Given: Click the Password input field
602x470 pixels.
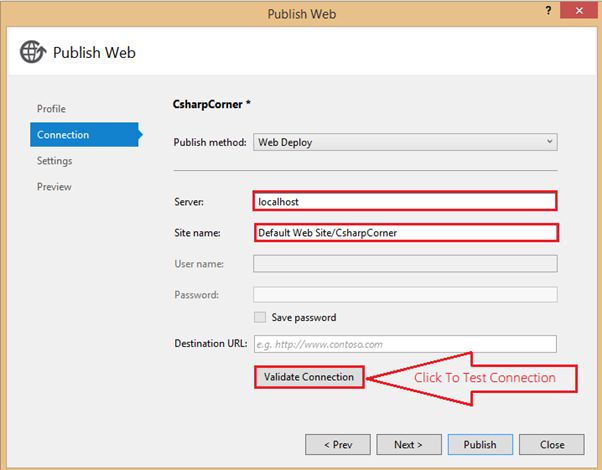Looking at the screenshot, I should pos(404,295).
